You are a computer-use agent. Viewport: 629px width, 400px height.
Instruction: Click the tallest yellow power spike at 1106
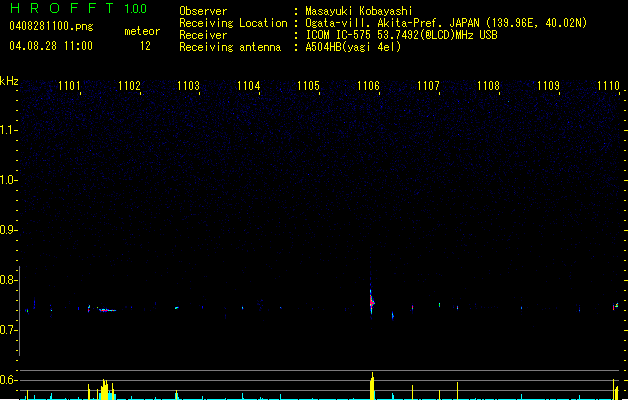click(372, 386)
